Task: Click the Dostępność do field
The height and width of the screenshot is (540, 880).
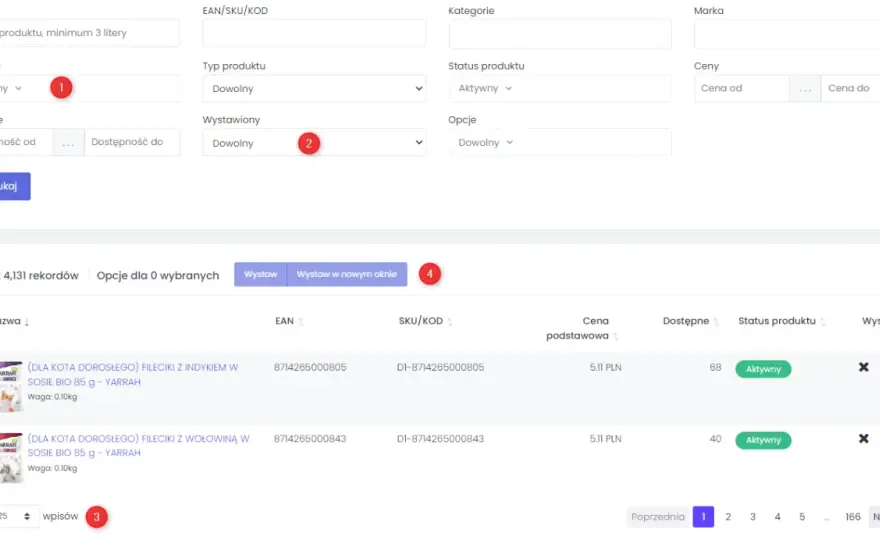Action: point(132,142)
